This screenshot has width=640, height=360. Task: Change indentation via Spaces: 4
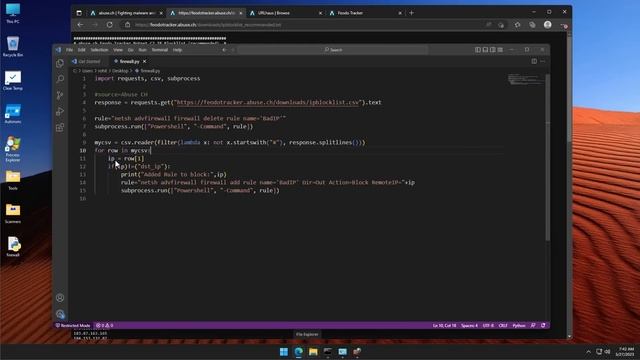click(x=469, y=326)
